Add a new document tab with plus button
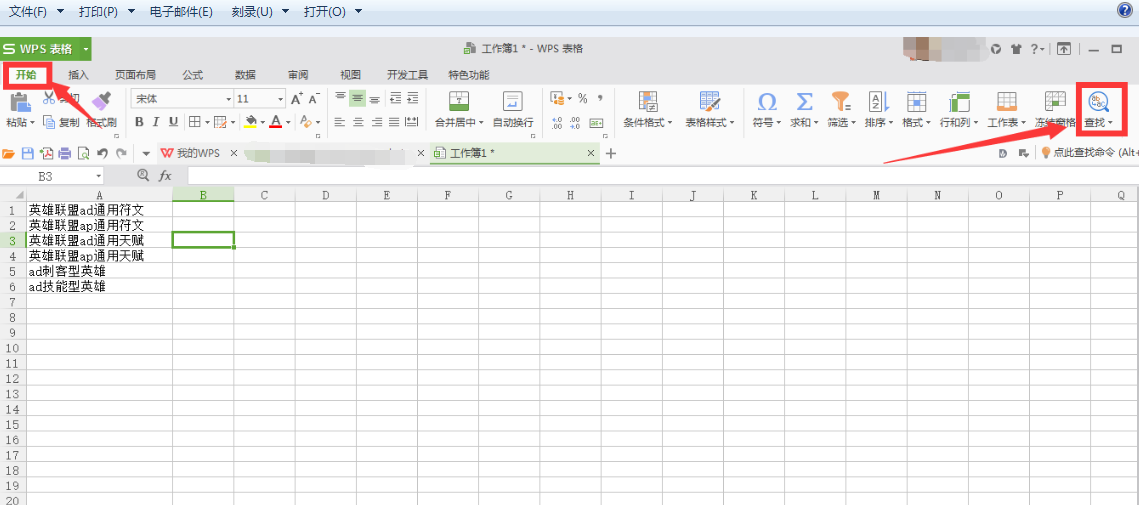The height and width of the screenshot is (505, 1139). (x=611, y=153)
